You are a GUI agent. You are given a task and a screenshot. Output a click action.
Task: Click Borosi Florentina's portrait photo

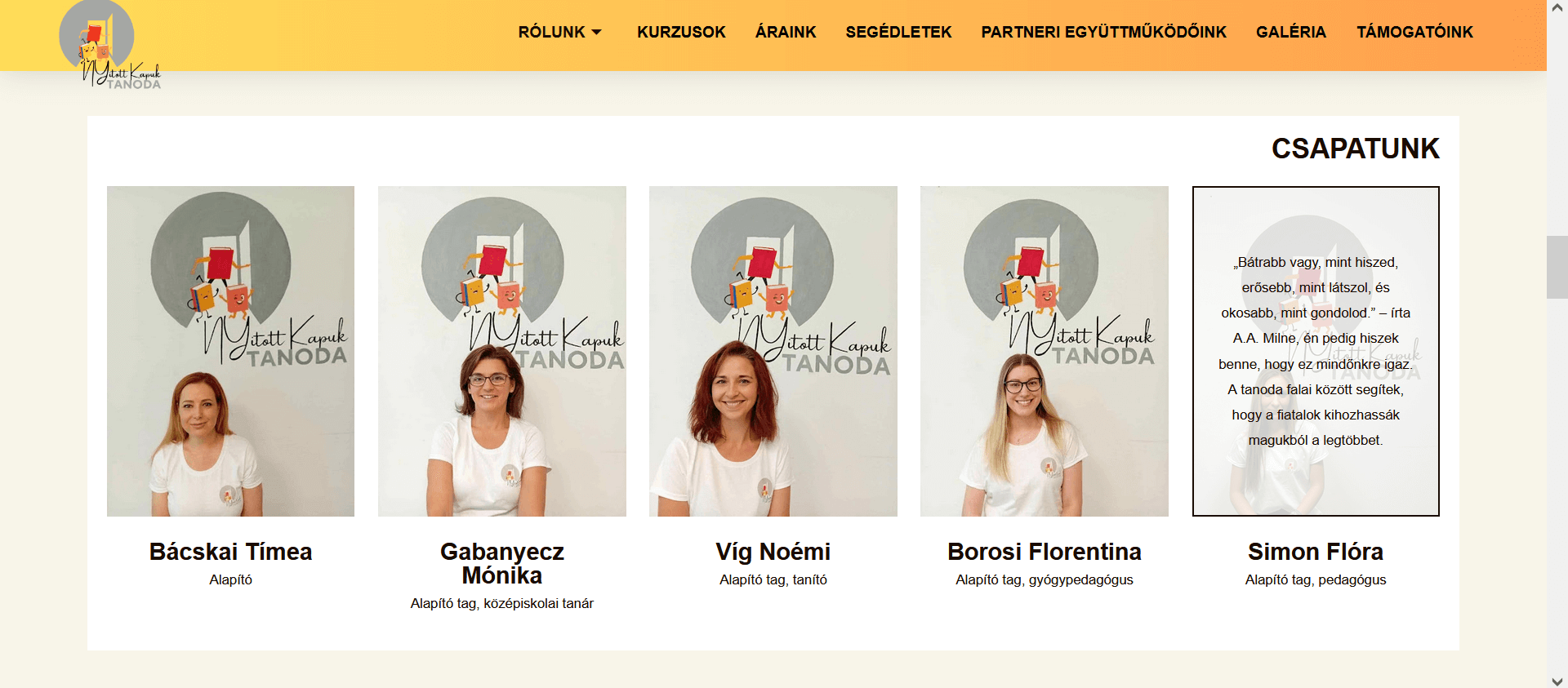click(1045, 351)
